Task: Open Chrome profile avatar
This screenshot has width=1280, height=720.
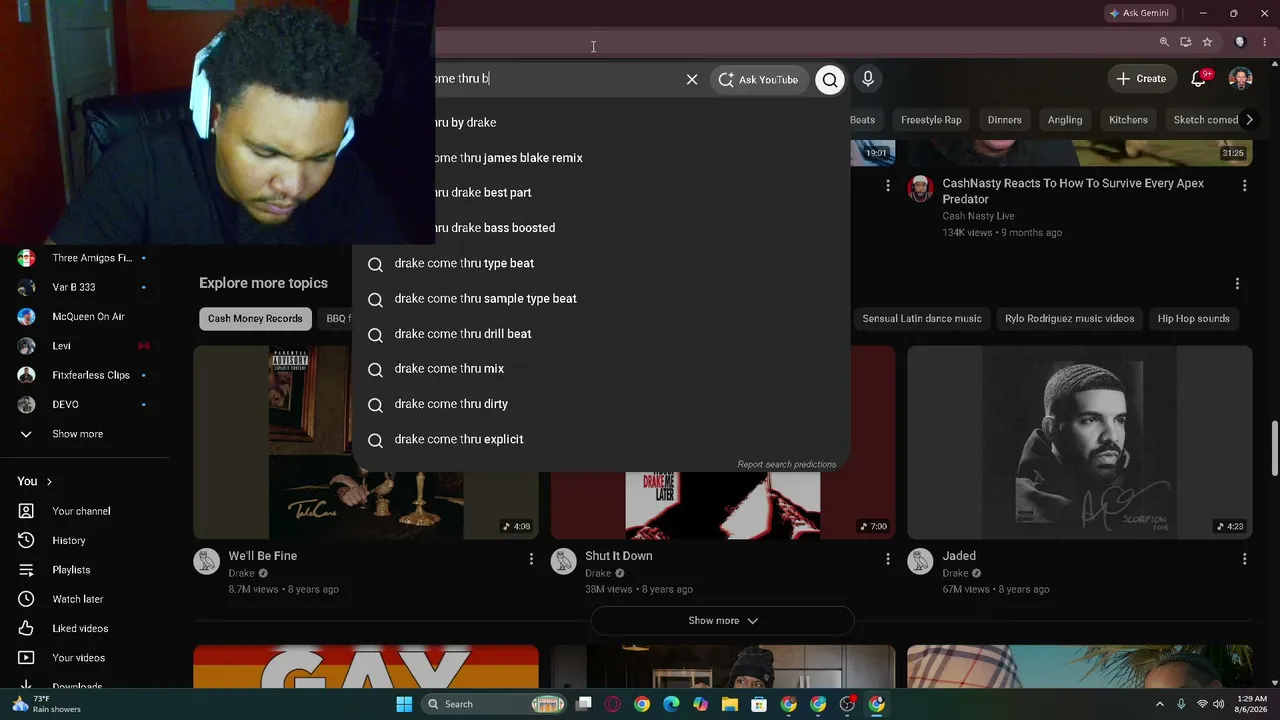Action: click(x=1240, y=42)
